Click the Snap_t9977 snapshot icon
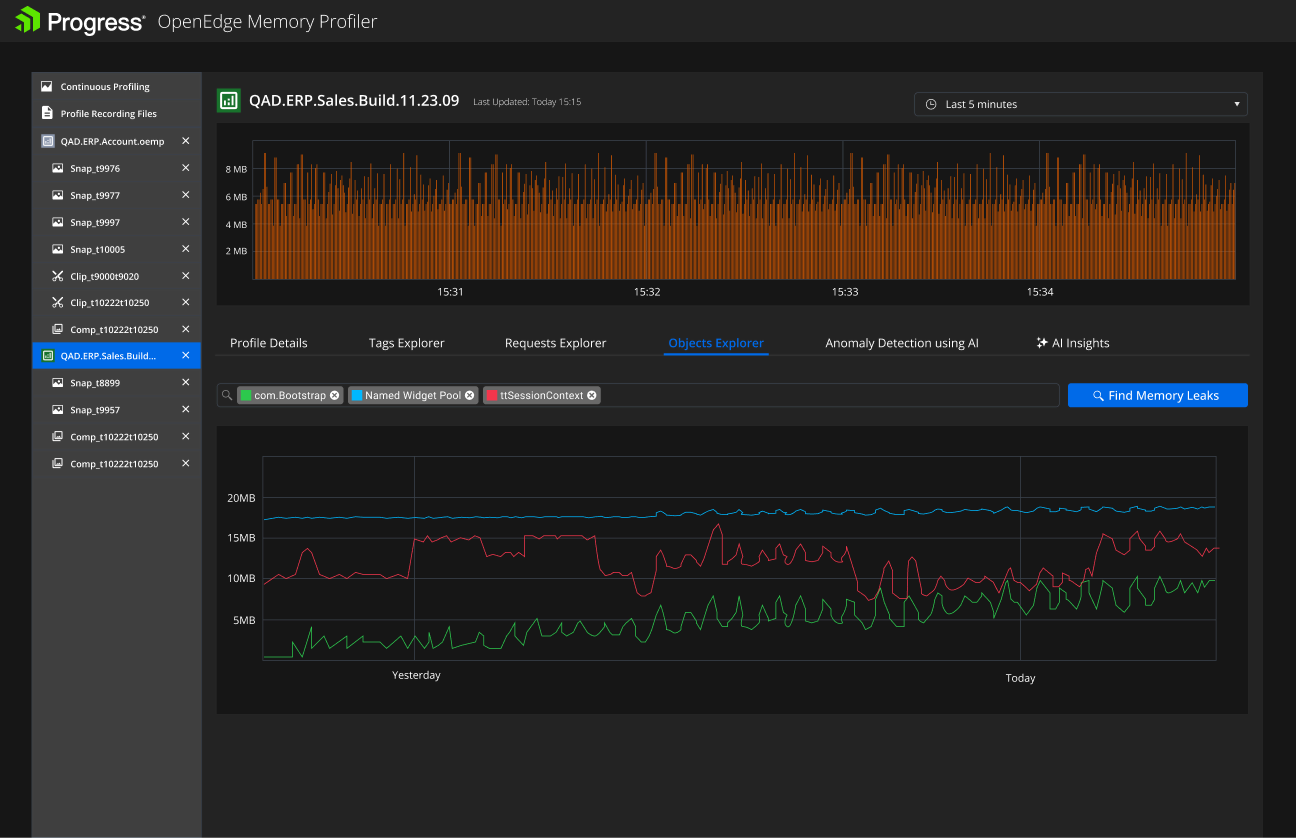This screenshot has width=1296, height=838. (x=58, y=195)
